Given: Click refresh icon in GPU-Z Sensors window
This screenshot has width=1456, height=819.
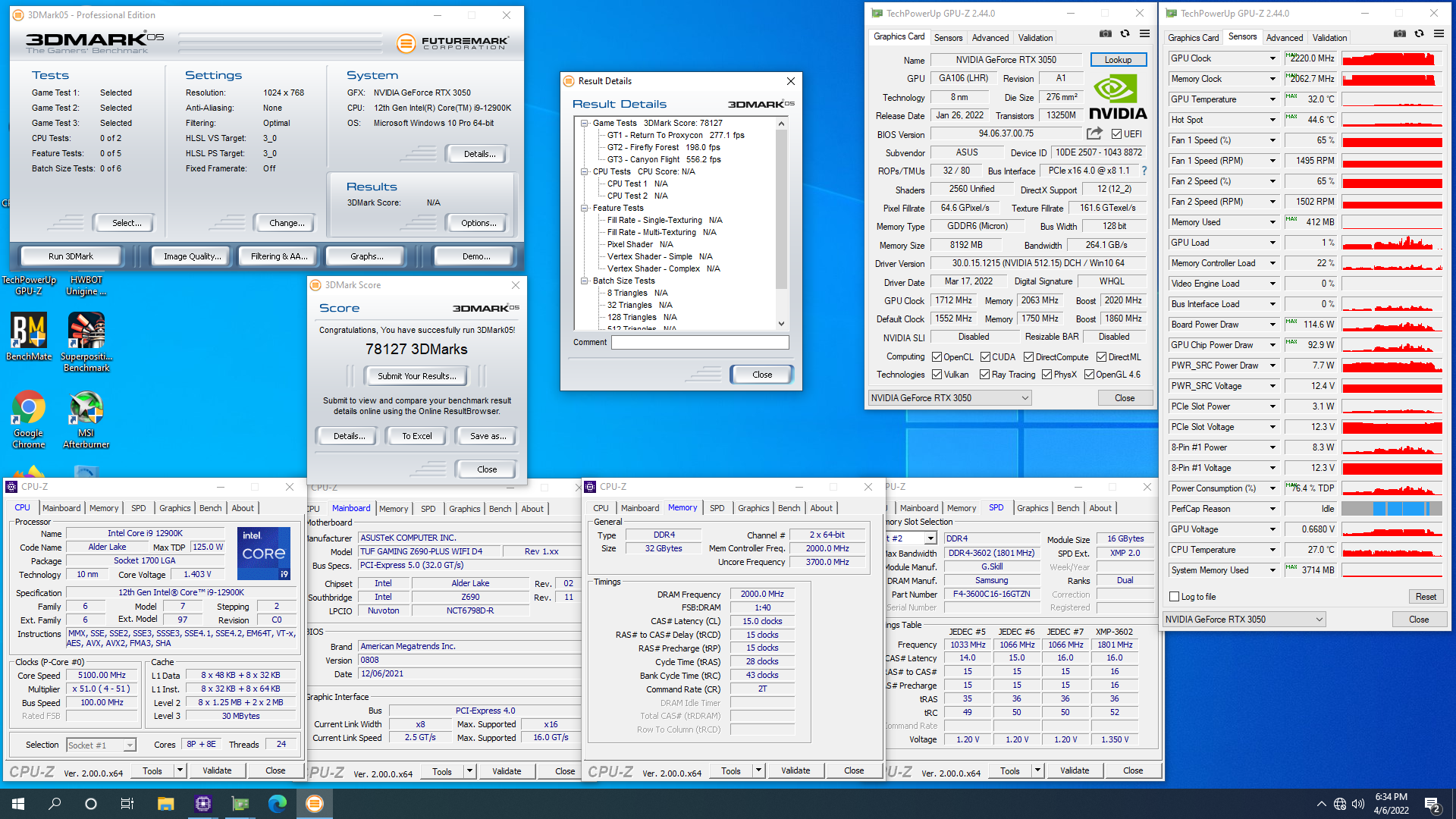Looking at the screenshot, I should coord(1420,34).
